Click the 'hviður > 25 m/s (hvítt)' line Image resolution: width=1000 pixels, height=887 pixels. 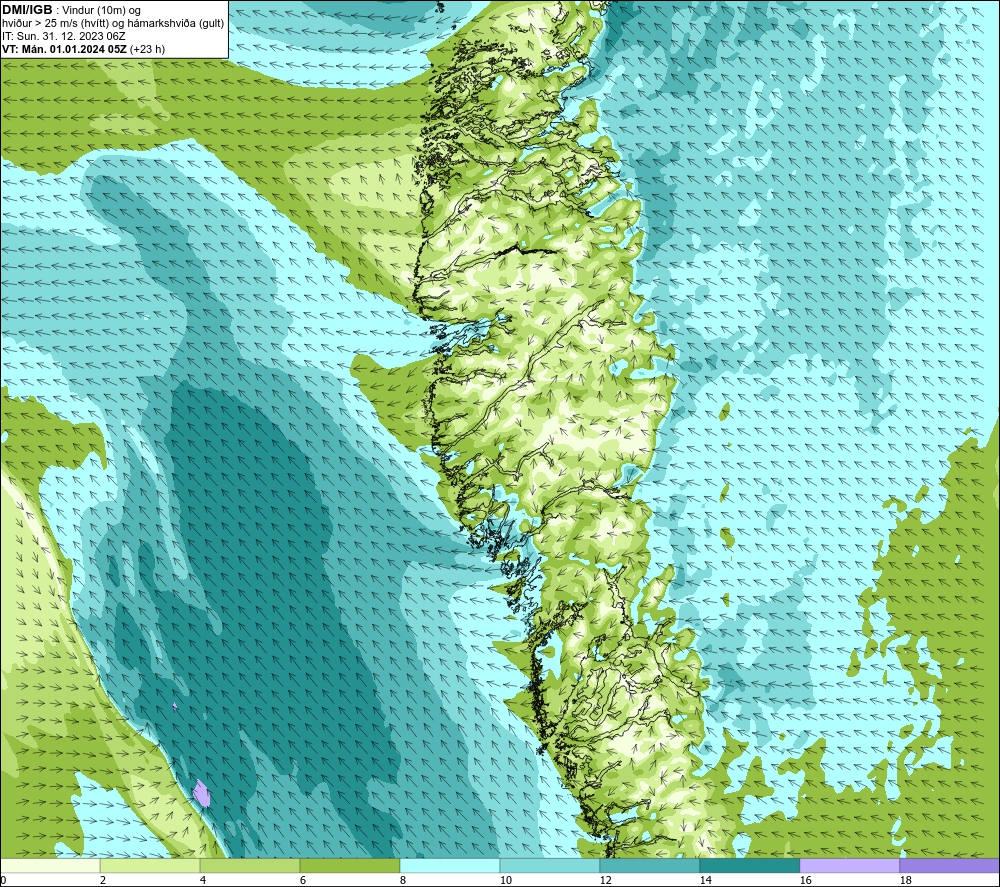click(54, 24)
